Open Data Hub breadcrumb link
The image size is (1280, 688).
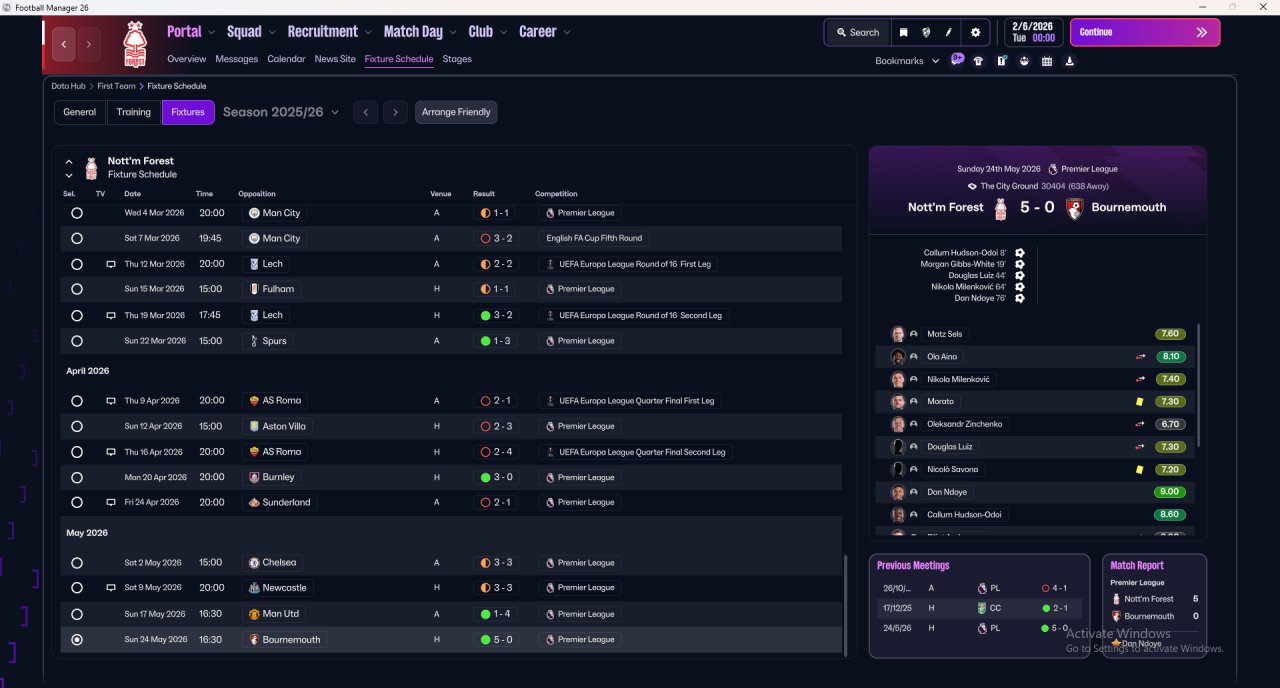tap(69, 86)
